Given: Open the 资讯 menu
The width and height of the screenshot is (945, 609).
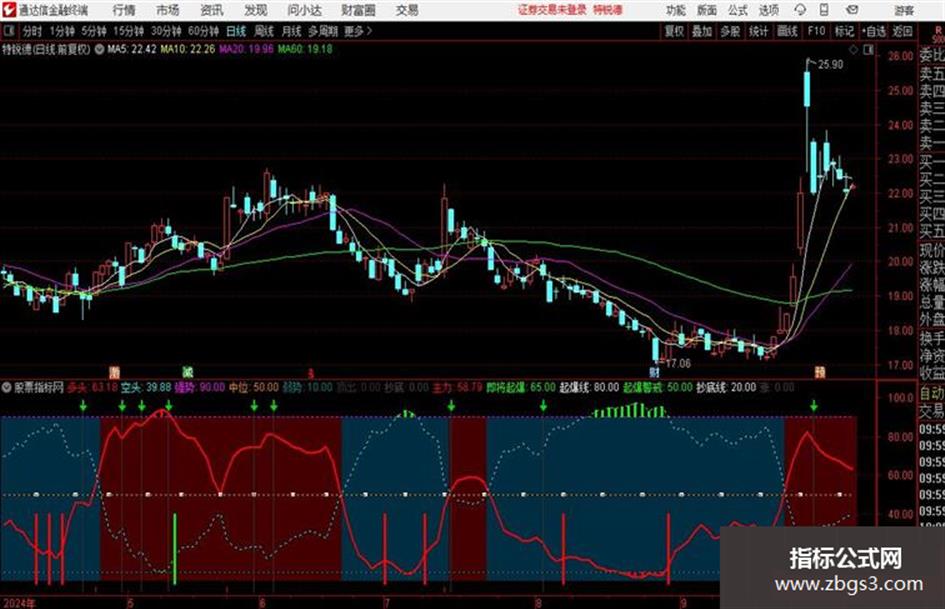Looking at the screenshot, I should (x=212, y=10).
